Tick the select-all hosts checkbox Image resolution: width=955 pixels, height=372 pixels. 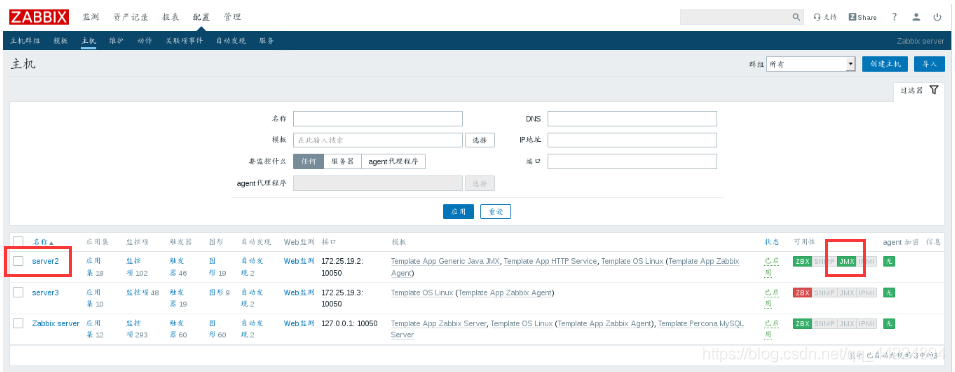point(18,242)
